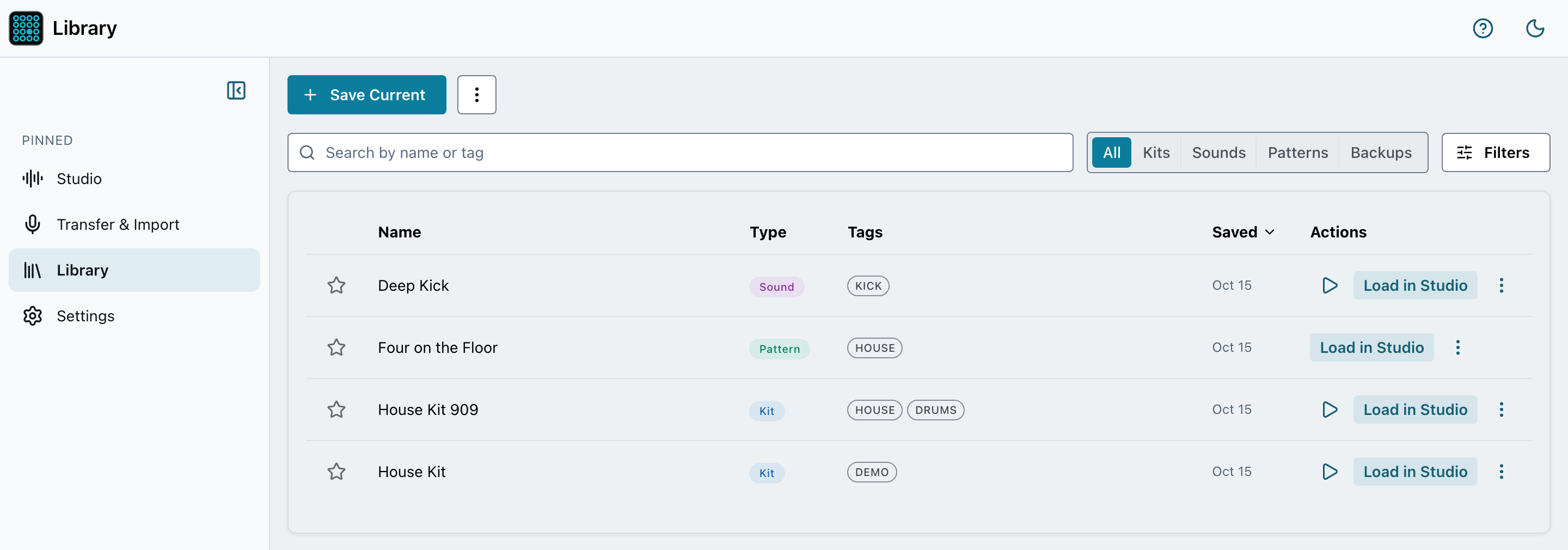Switch to the Patterns tab
This screenshot has height=550, width=1568.
[x=1298, y=152]
